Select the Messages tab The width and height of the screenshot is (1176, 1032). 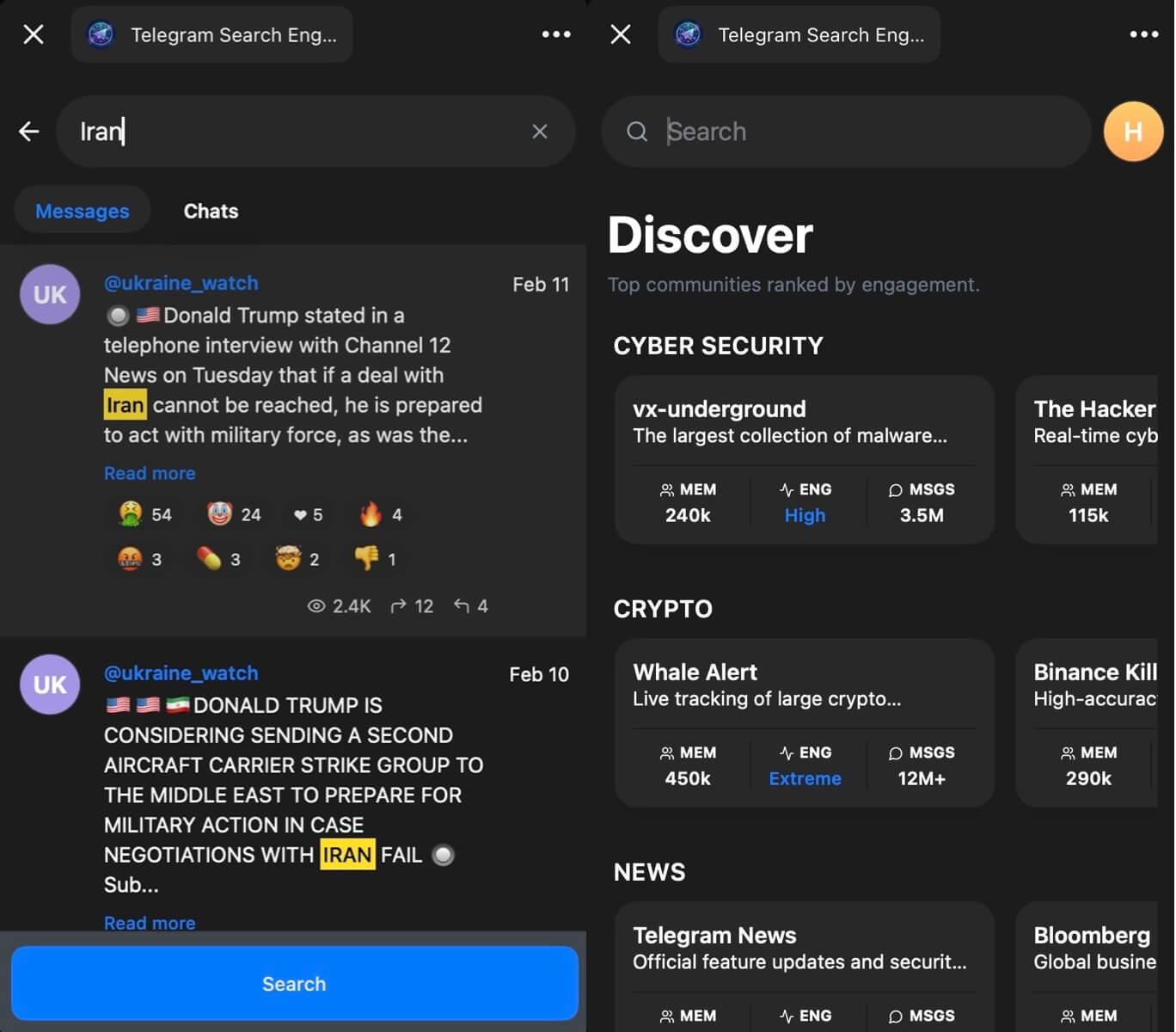click(x=82, y=212)
